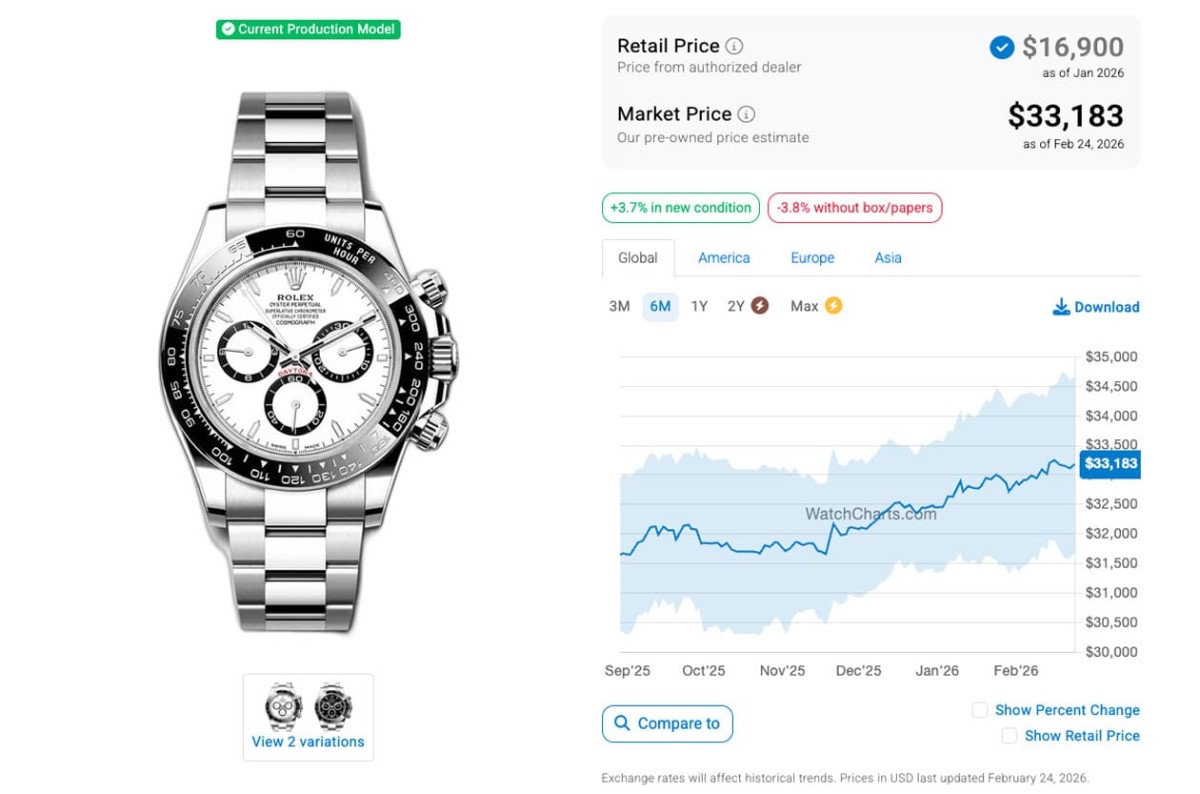Click the Current Production Model check icon

coord(228,29)
